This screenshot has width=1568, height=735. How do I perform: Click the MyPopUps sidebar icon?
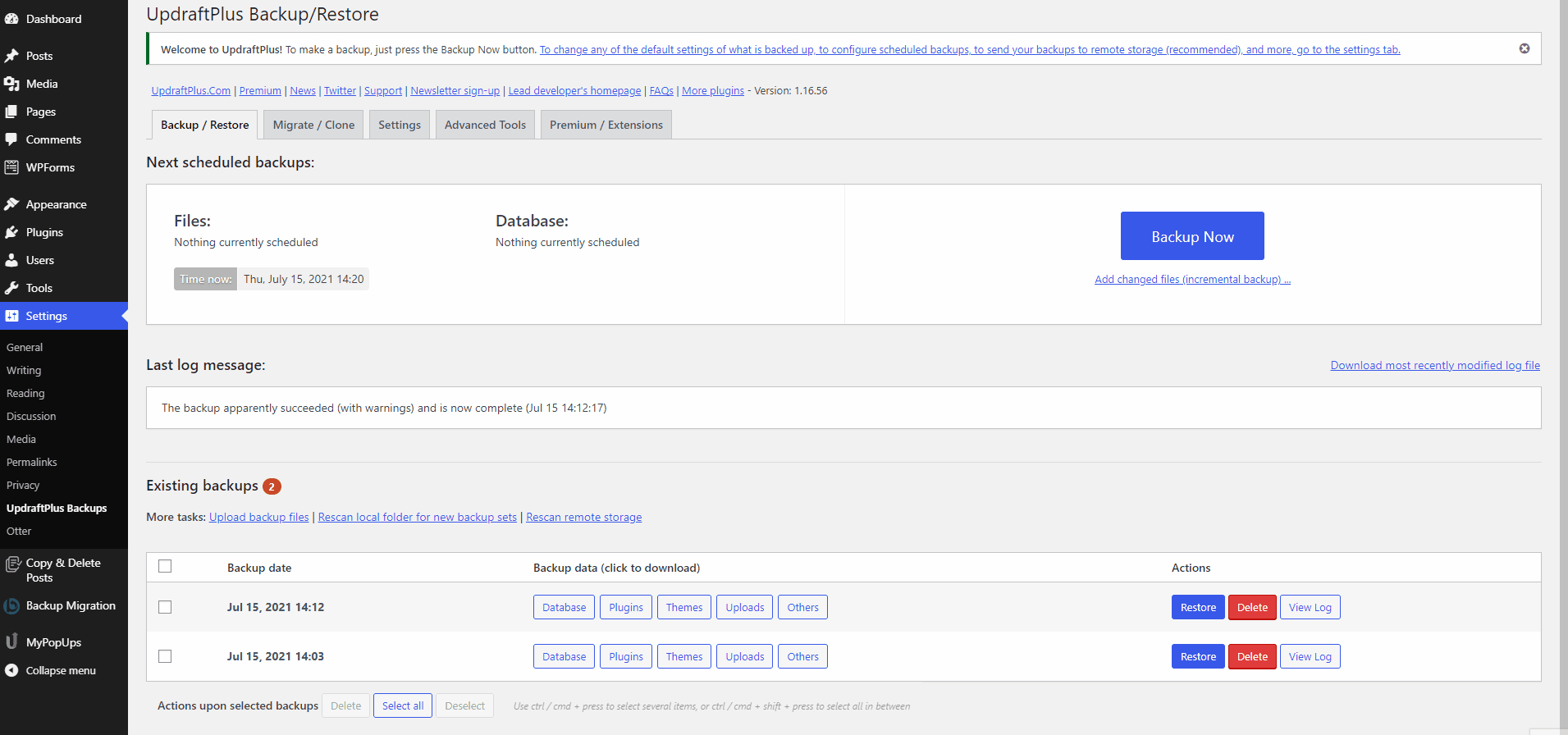coord(11,642)
